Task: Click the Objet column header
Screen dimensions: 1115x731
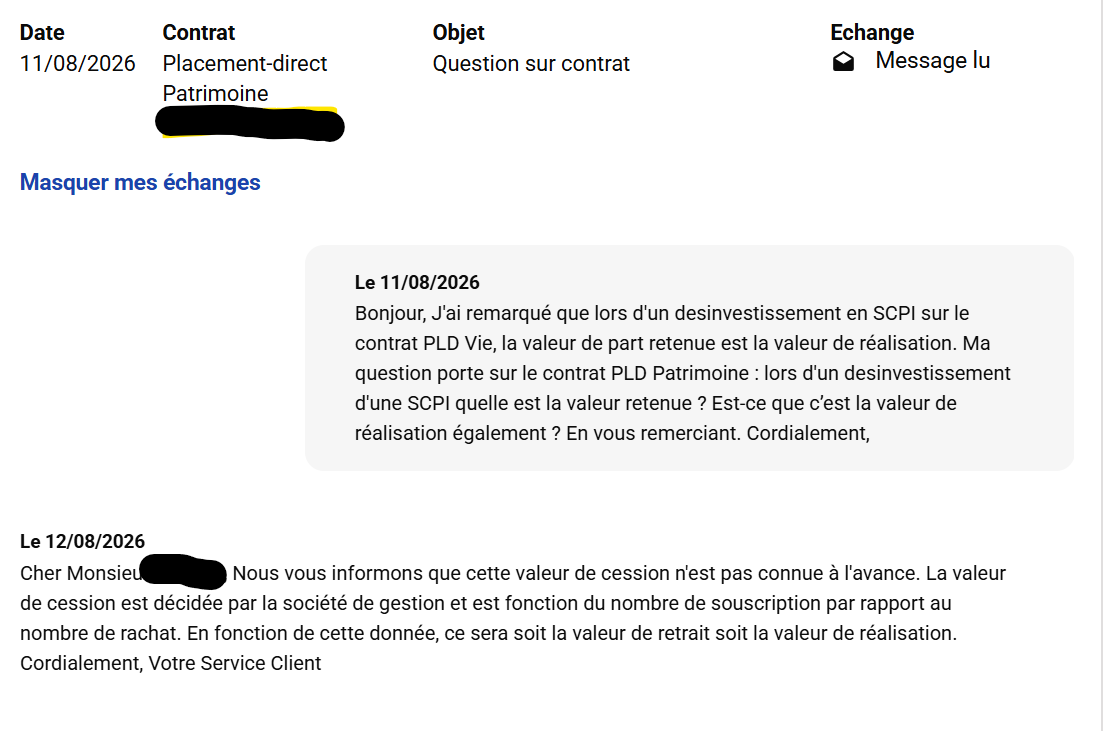Action: 458,32
